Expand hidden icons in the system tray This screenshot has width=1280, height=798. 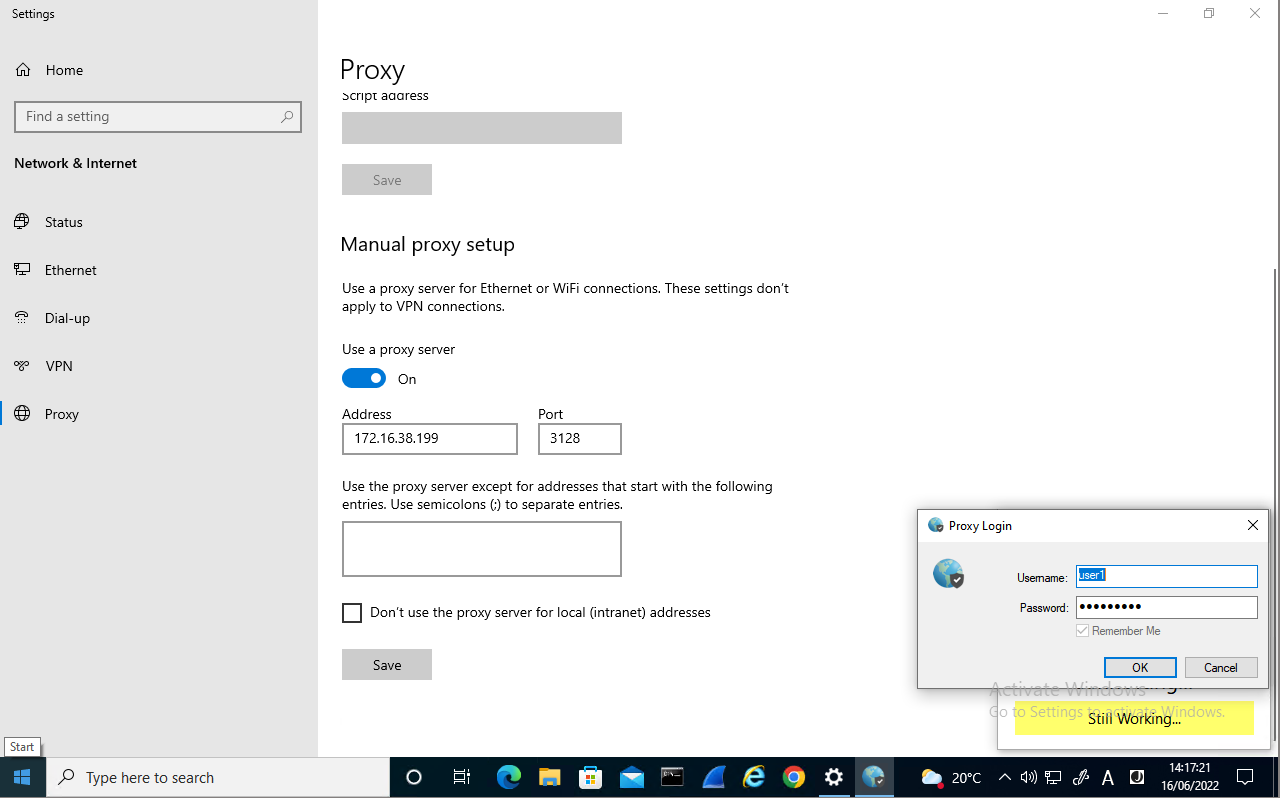pos(1004,777)
